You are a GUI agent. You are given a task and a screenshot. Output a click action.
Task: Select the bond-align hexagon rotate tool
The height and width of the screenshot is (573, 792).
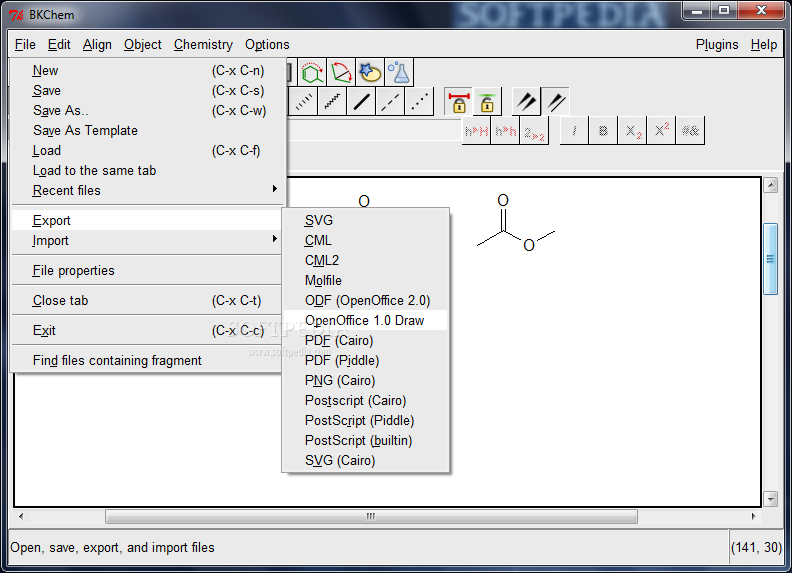(312, 73)
